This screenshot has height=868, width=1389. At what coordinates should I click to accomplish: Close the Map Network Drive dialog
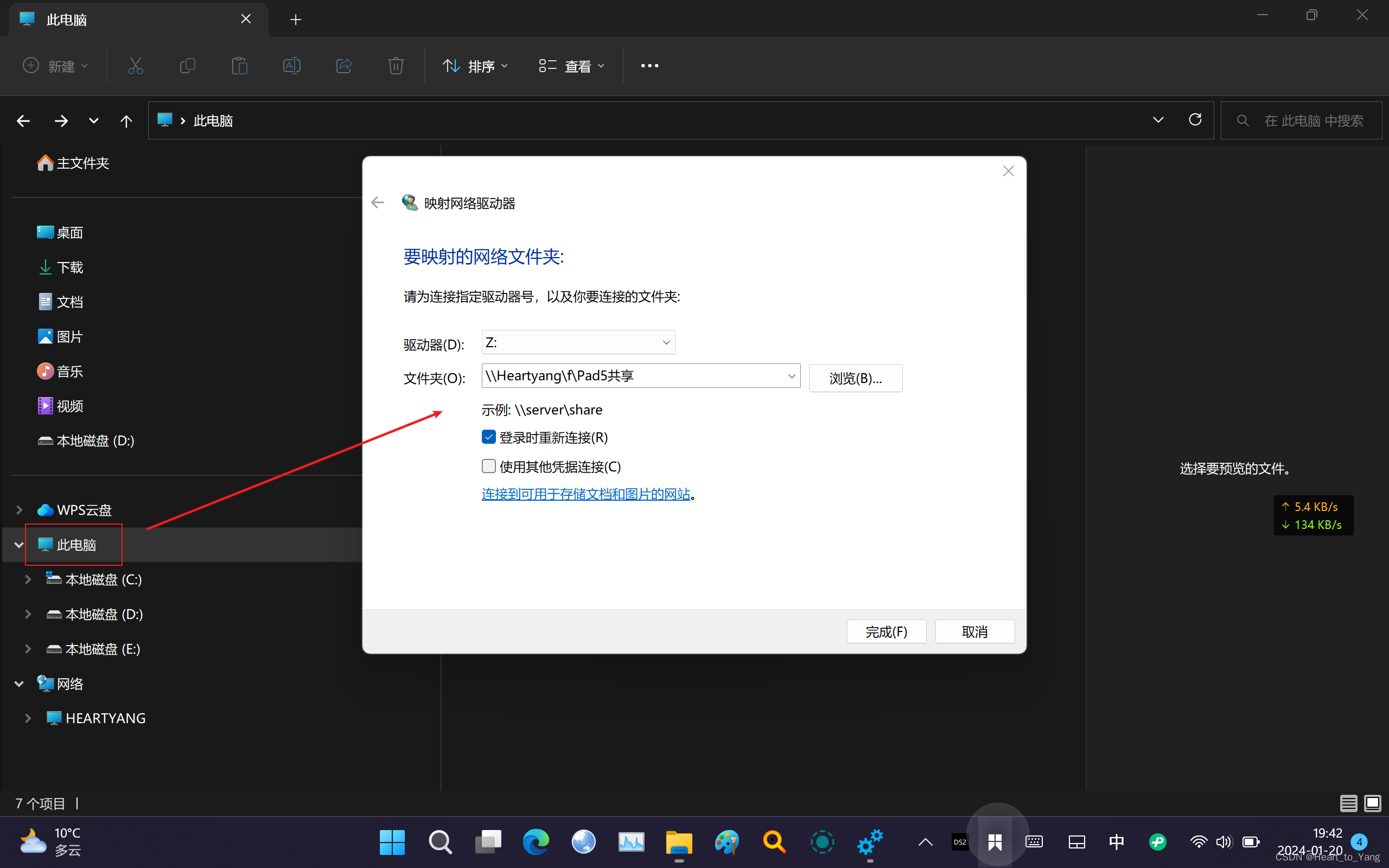pyautogui.click(x=1009, y=171)
